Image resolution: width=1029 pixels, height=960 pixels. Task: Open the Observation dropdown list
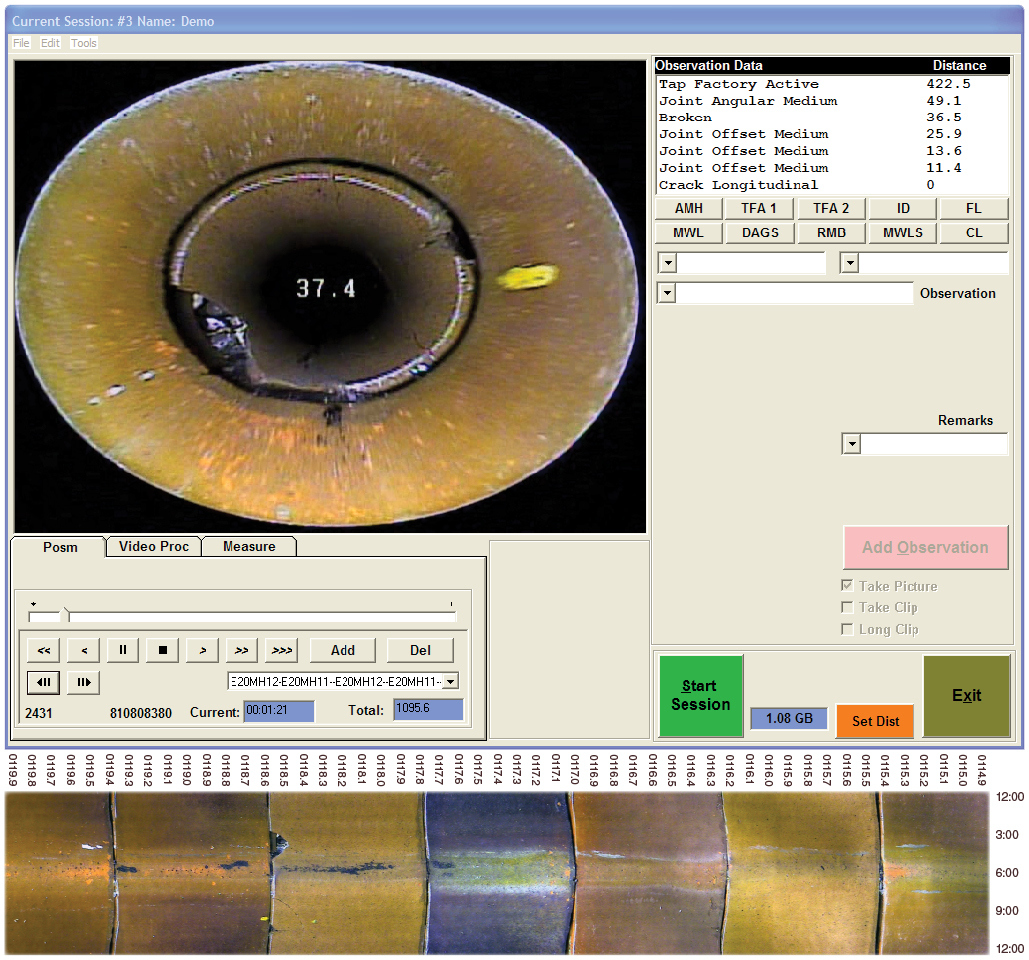click(x=667, y=294)
